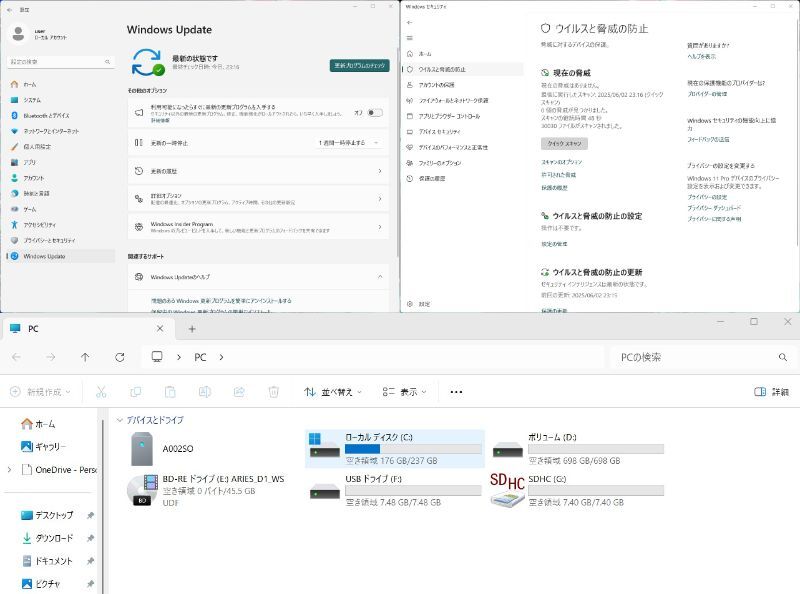Open Windows Insider Program row
Screen dimensions: 800x594
(258, 227)
